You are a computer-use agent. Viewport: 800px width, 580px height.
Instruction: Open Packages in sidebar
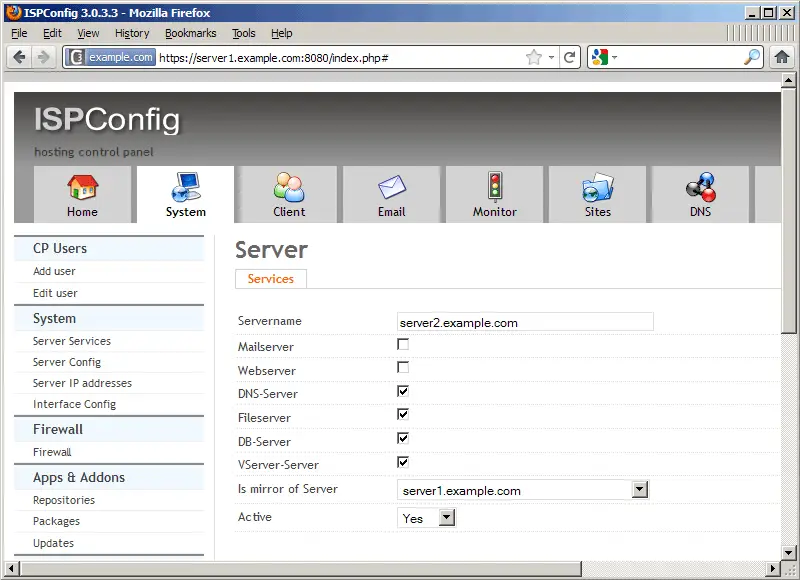[56, 521]
